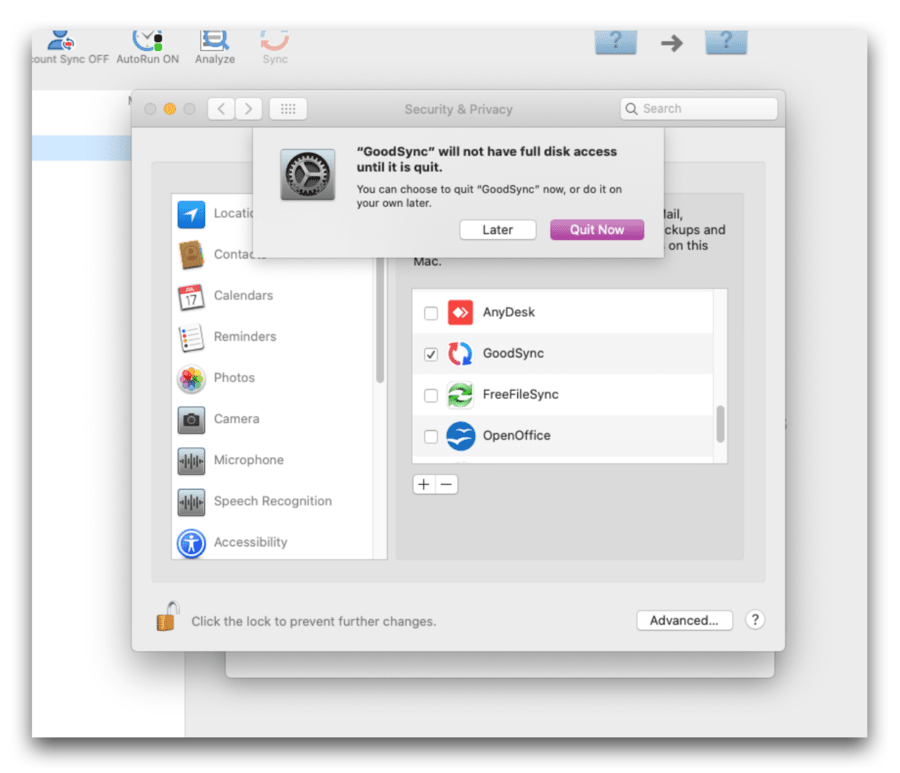
Task: Click the lock icon to prevent changes
Action: tap(168, 615)
